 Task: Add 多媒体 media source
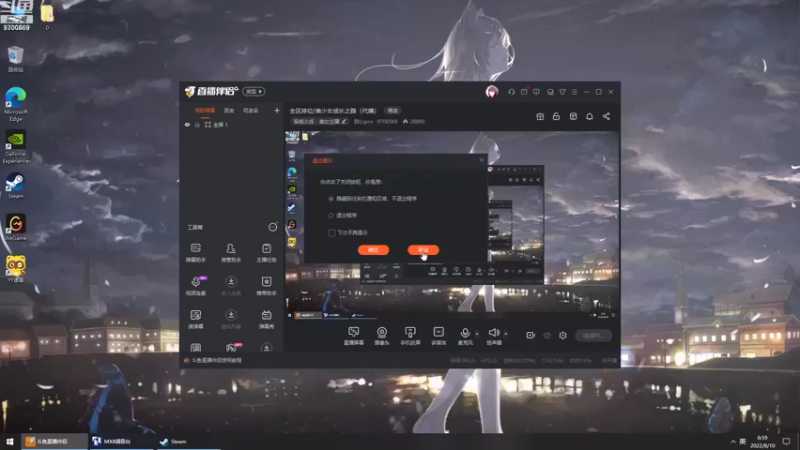tap(439, 336)
